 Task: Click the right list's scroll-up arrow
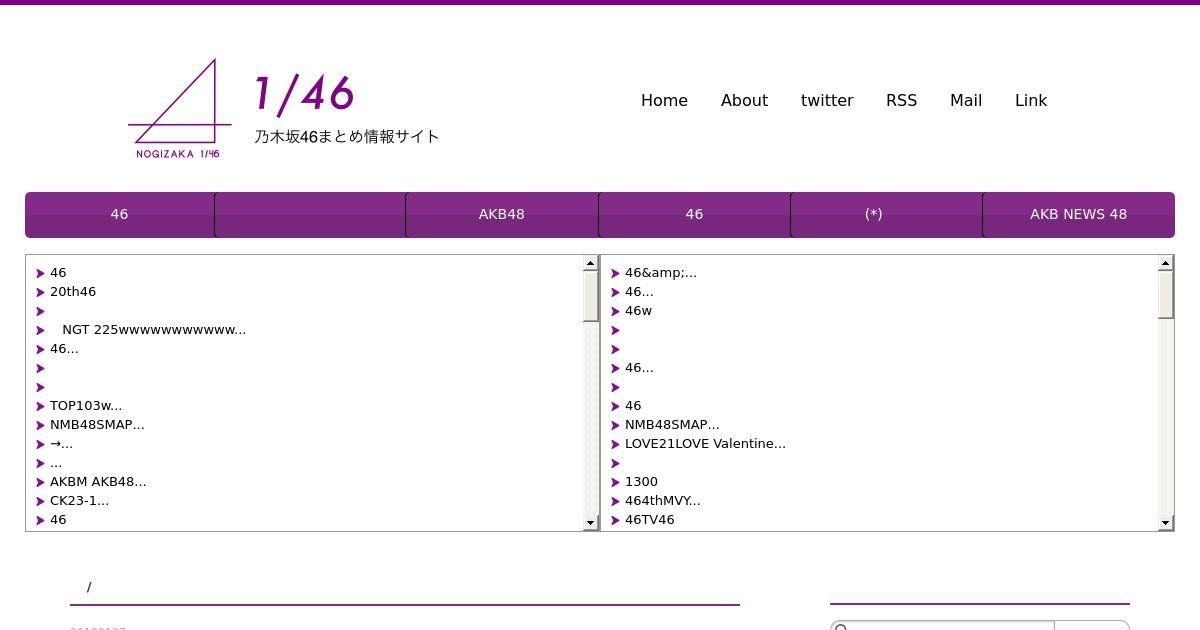[1165, 263]
